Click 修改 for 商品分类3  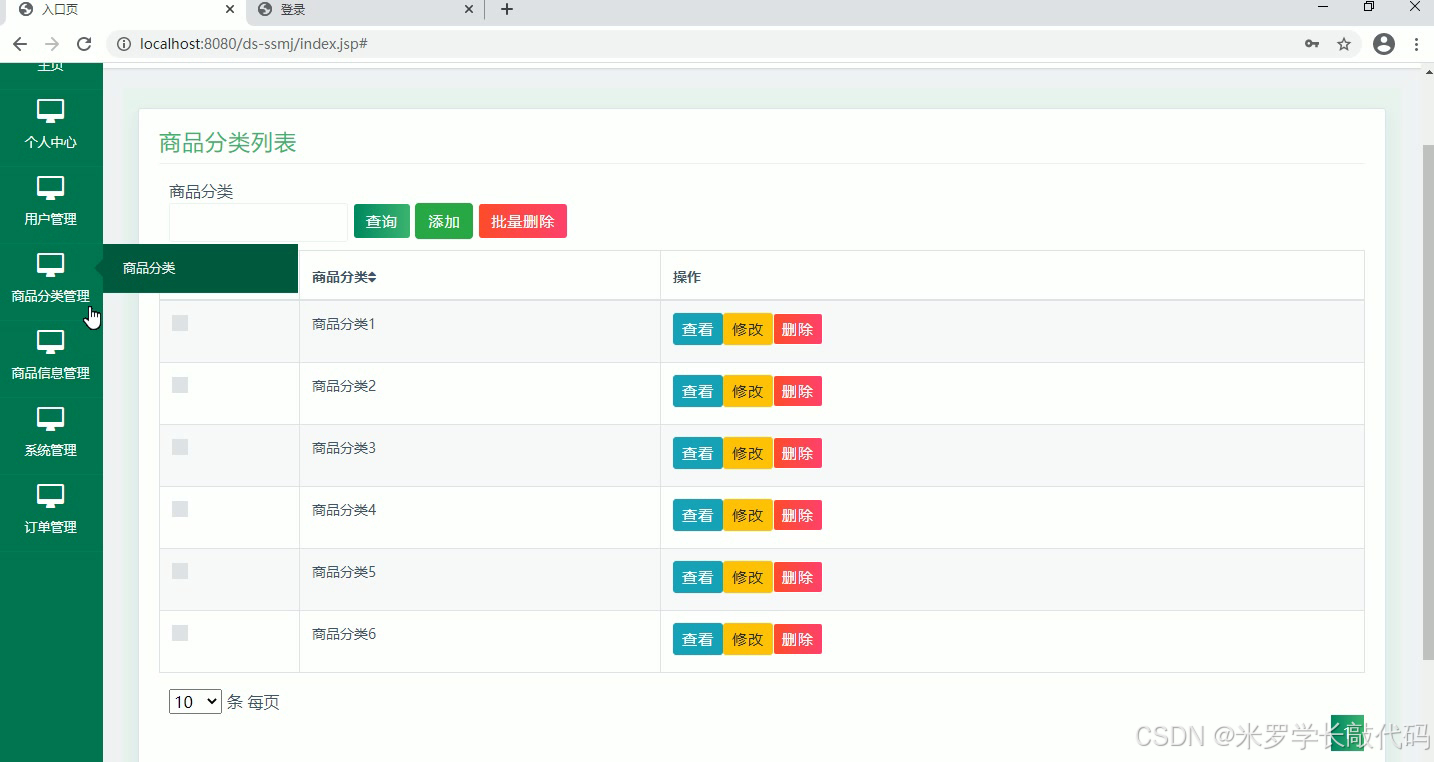(x=748, y=453)
